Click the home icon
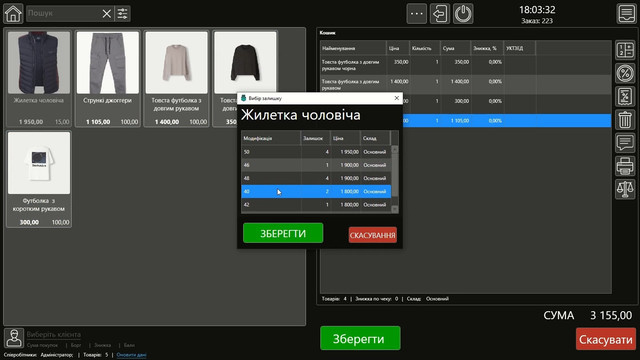This screenshot has width=640, height=360. (13, 13)
